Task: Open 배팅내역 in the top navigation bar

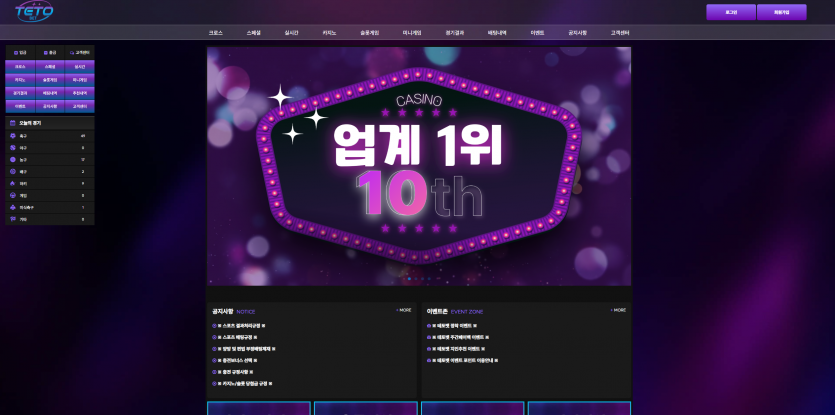Action: [x=497, y=32]
